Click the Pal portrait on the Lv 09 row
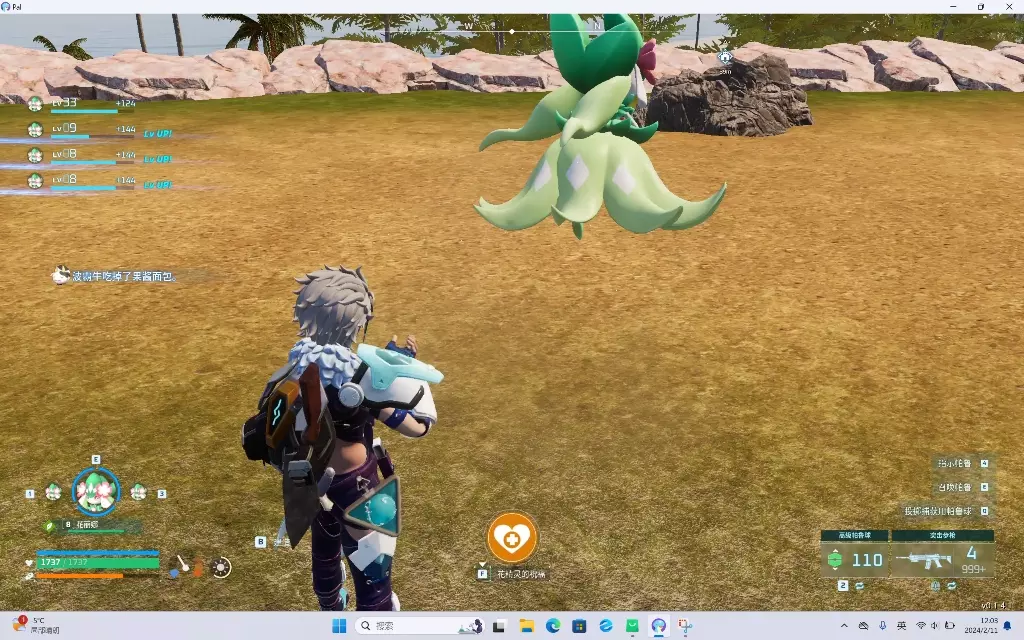Image resolution: width=1024 pixels, height=640 pixels. 35,129
